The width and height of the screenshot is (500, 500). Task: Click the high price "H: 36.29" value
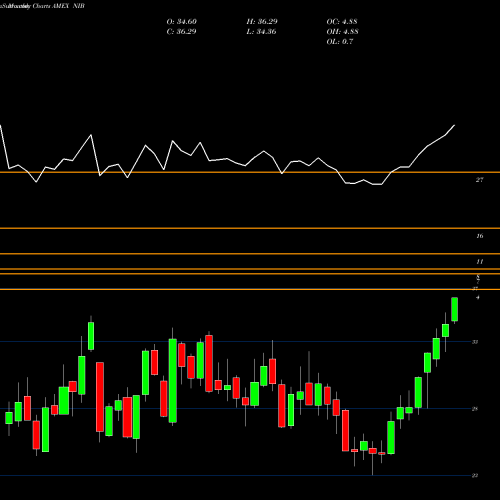point(262,22)
